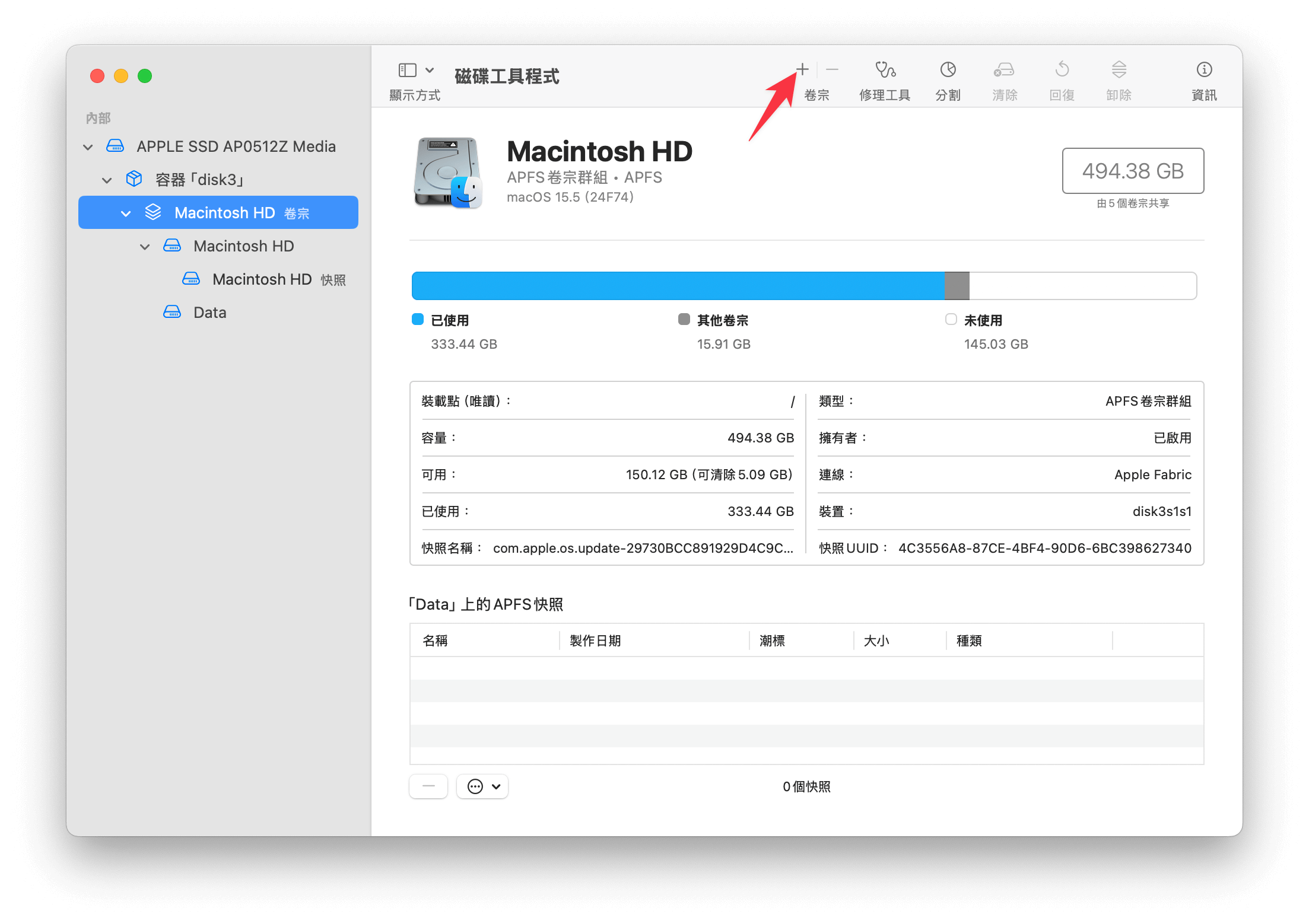
Task: Open the Info 資訊 panel
Action: [1204, 70]
